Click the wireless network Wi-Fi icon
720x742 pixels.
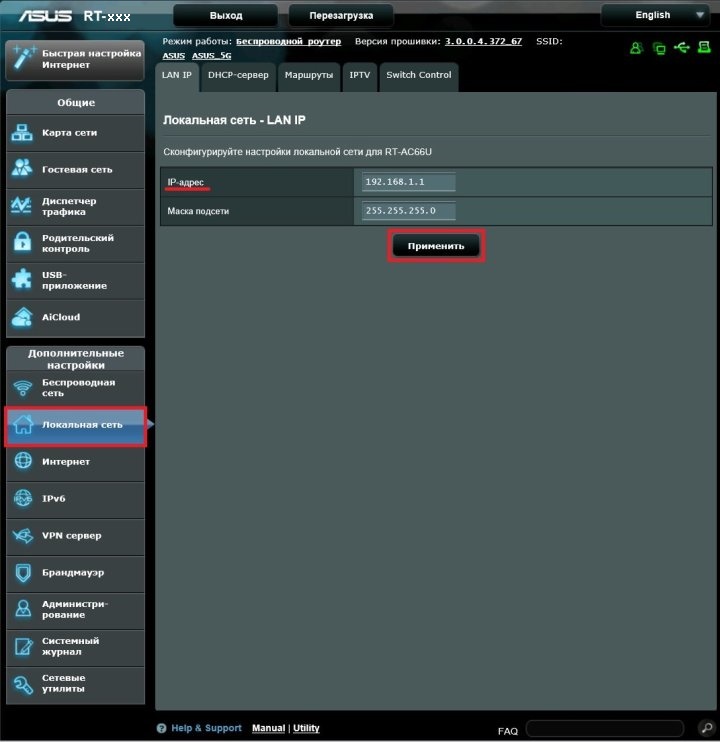click(22, 388)
